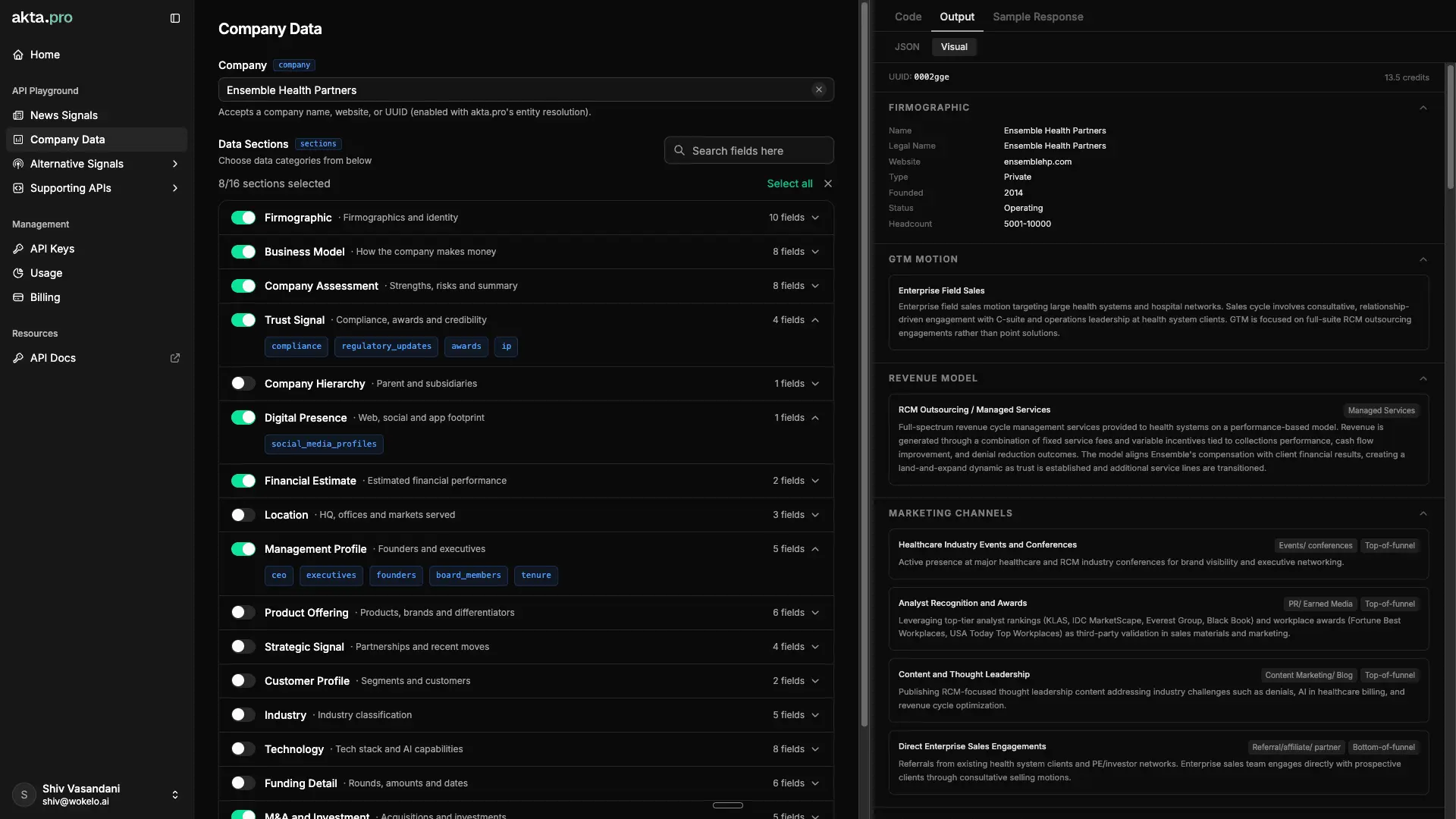Clear section selection with the X icon
Image resolution: width=1456 pixels, height=819 pixels.
point(828,184)
